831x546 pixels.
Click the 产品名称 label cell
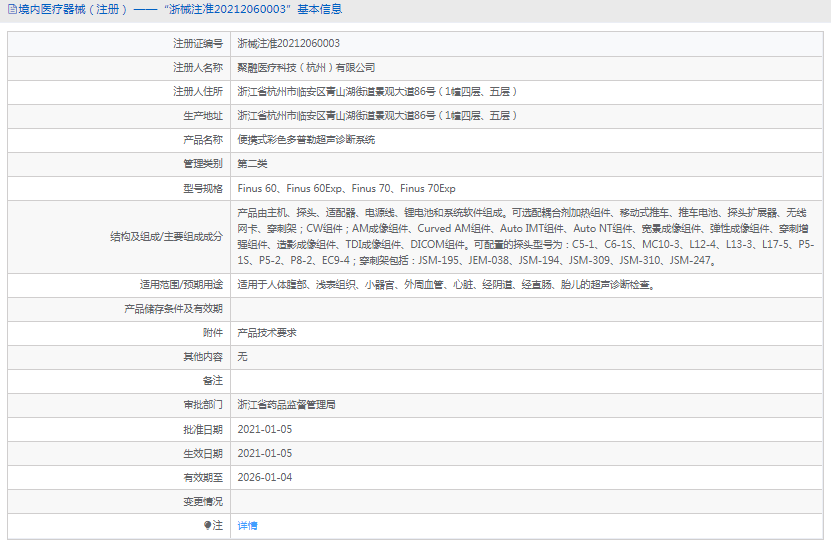tap(119, 140)
